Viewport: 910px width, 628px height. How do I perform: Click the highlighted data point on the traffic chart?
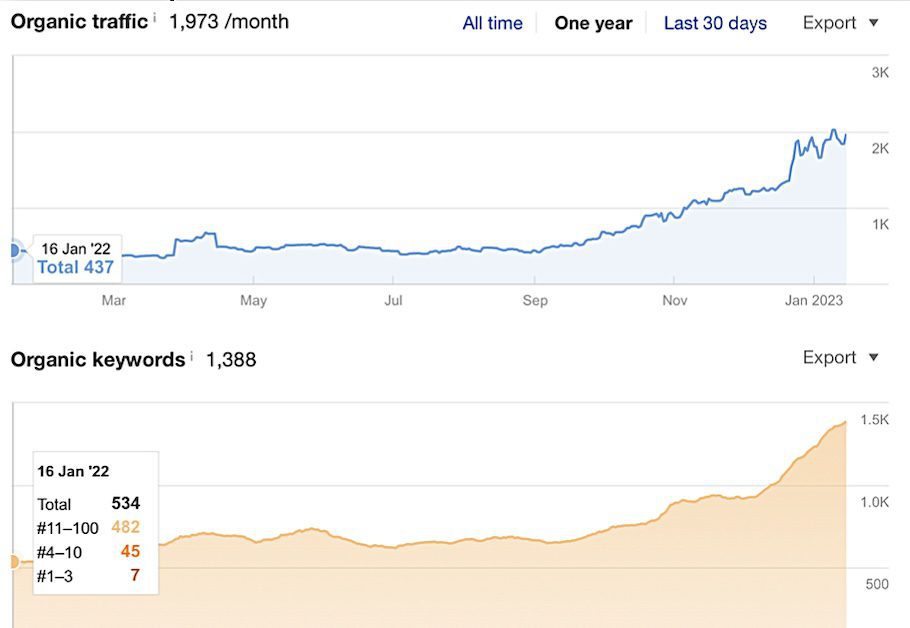point(14,250)
